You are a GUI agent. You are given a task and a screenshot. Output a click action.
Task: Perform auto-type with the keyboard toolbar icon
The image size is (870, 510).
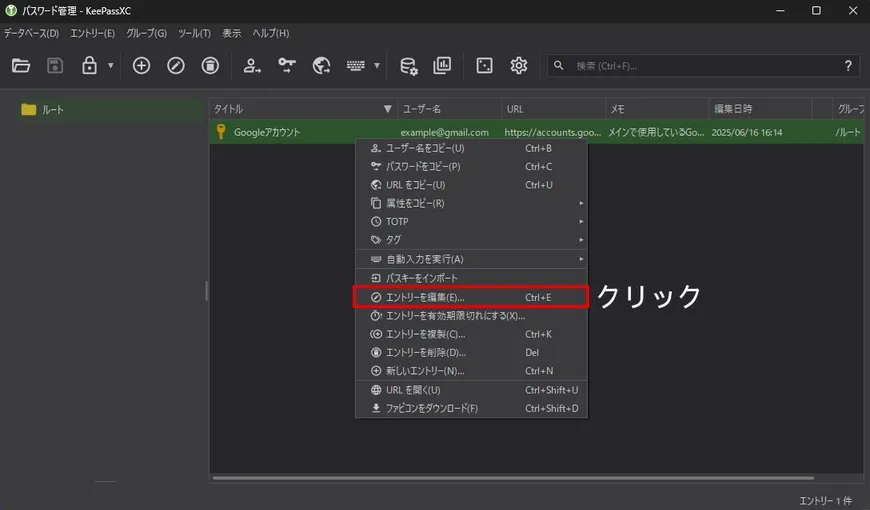coord(356,65)
